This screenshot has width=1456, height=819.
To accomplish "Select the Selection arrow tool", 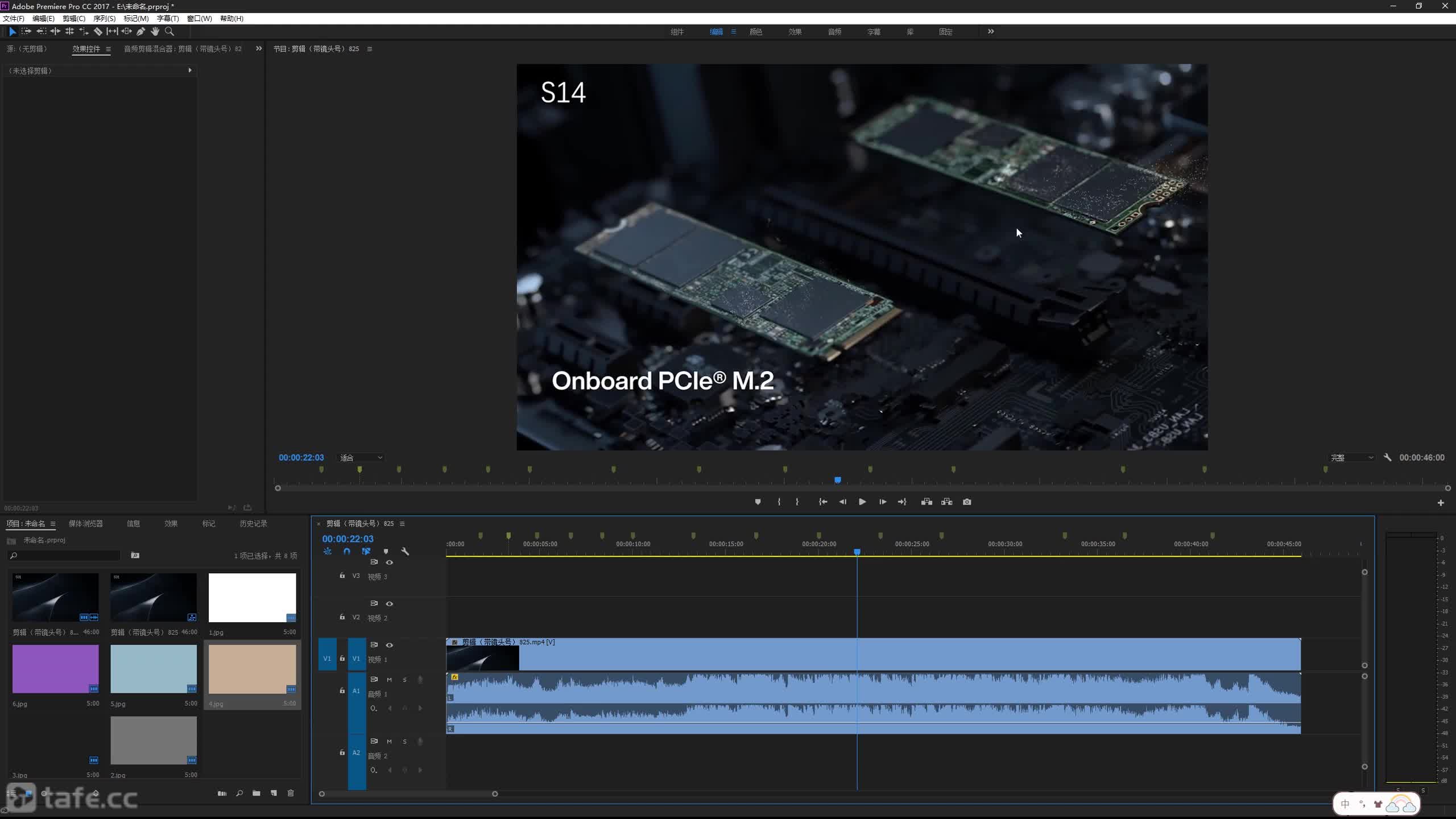I will pyautogui.click(x=13, y=32).
